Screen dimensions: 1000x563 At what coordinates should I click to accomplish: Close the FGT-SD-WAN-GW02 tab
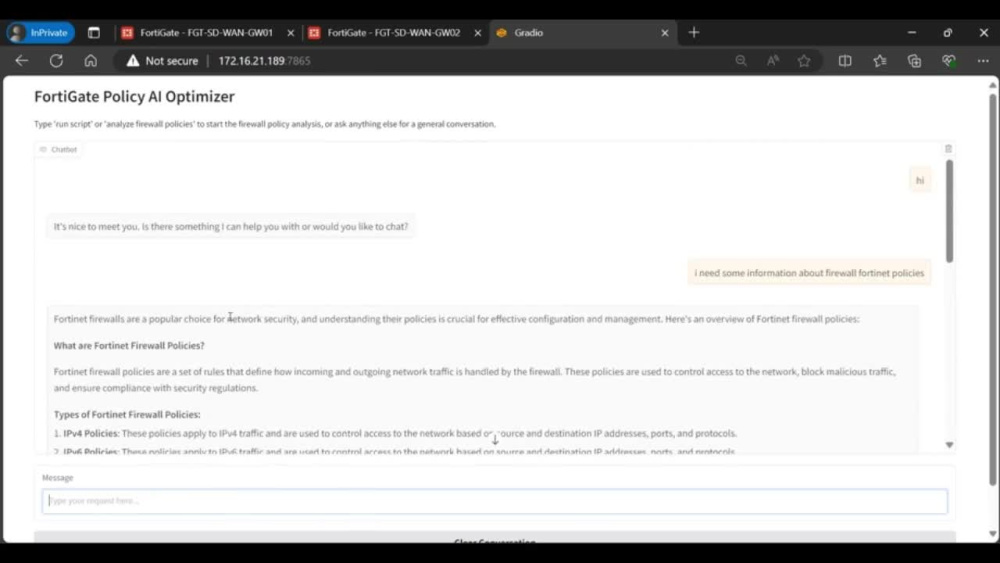click(478, 33)
